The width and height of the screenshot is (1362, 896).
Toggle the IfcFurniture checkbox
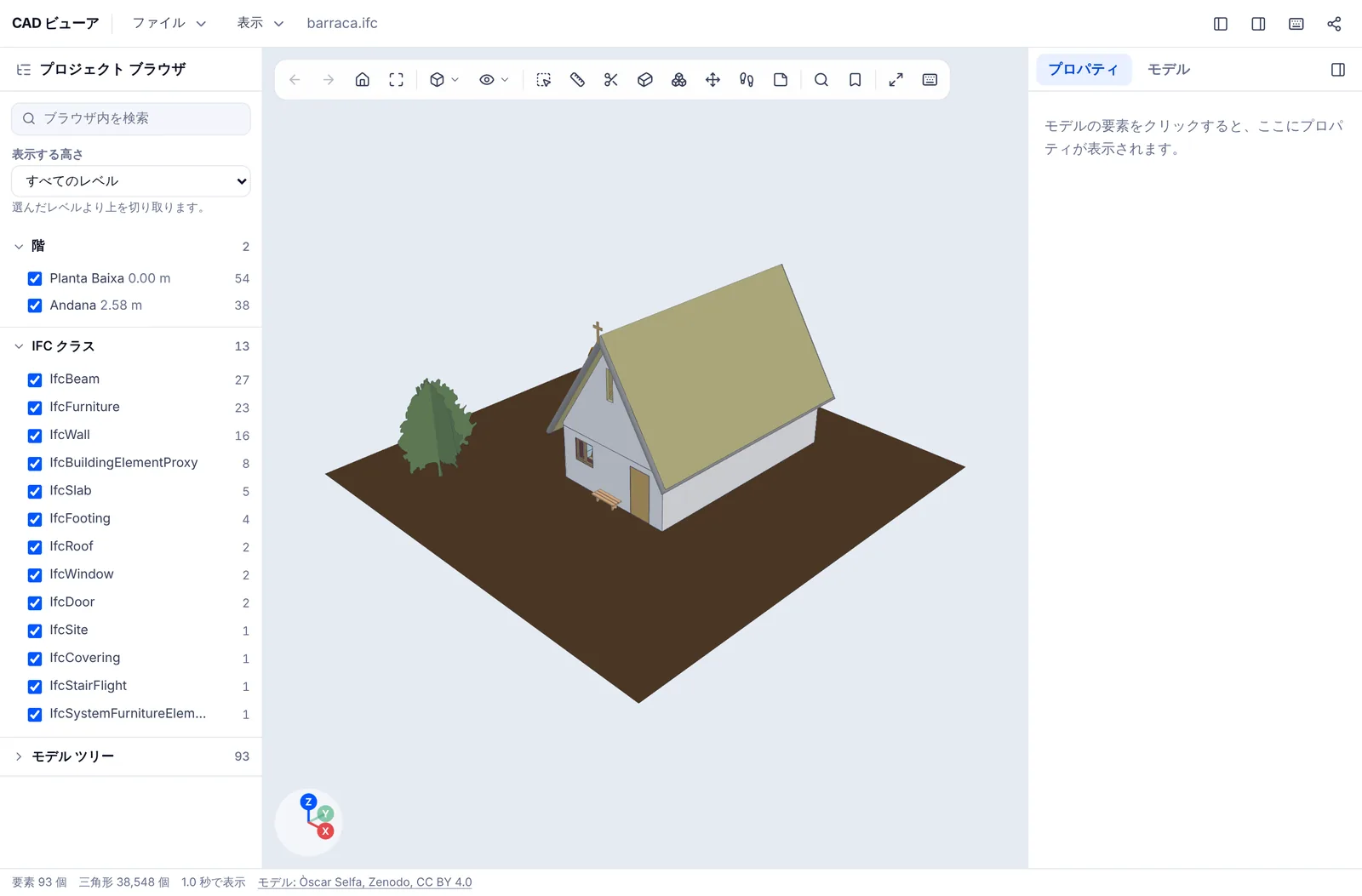[x=35, y=408]
